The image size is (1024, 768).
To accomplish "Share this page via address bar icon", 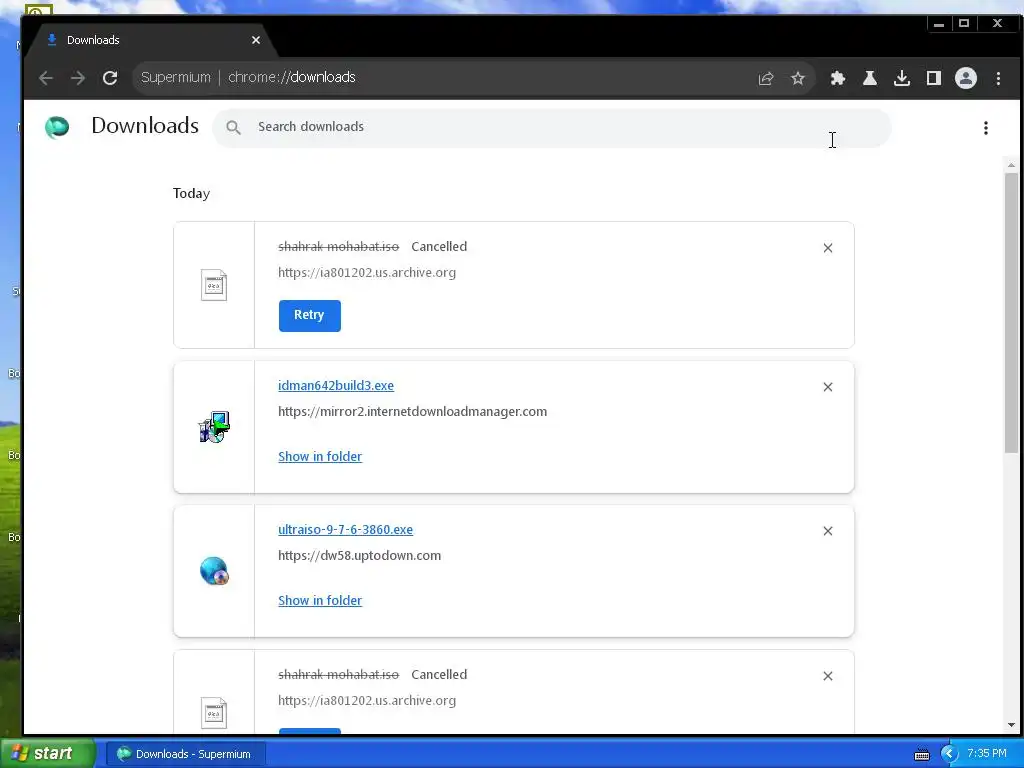I will click(766, 78).
